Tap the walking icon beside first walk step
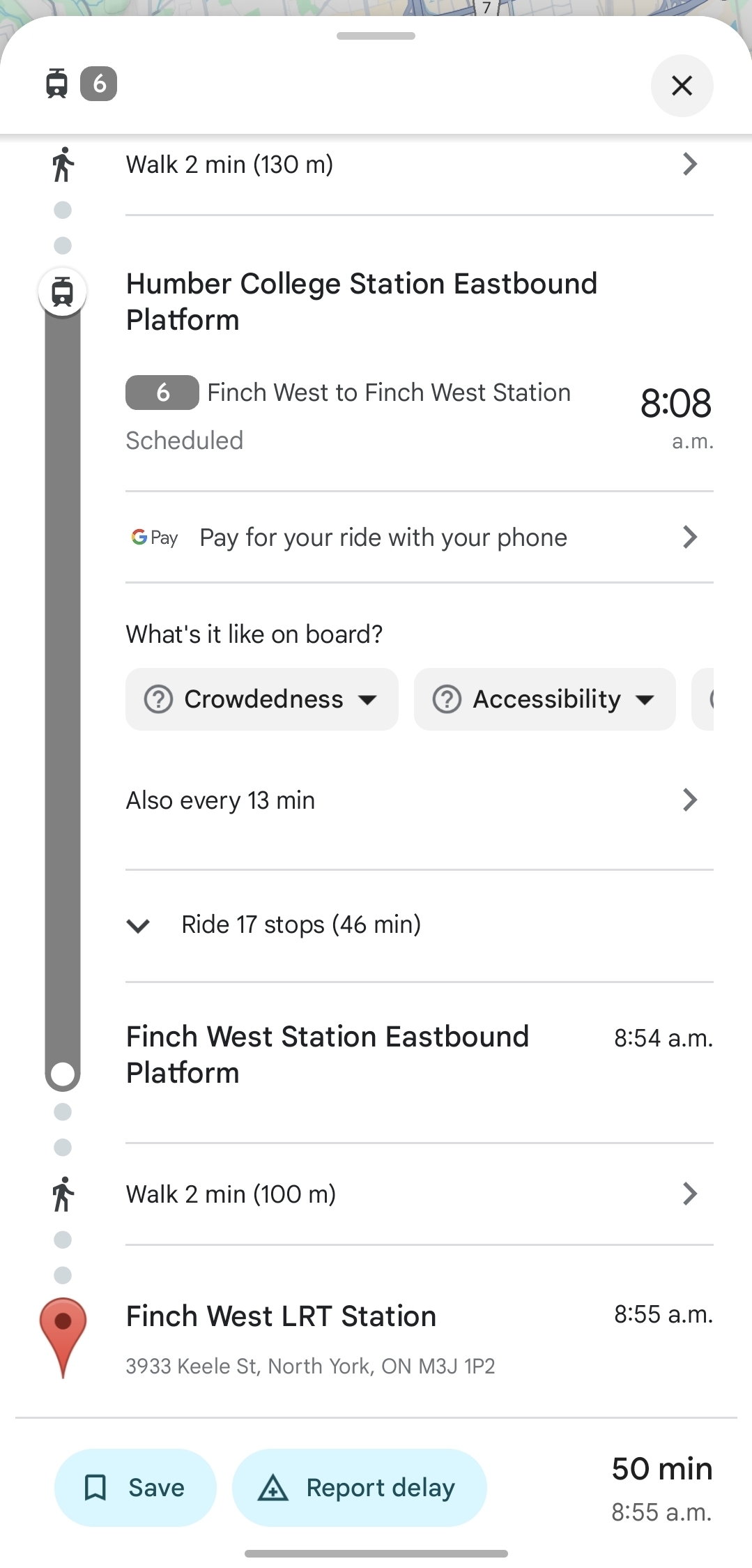Screen dimensions: 752x1568 pyautogui.click(x=63, y=165)
